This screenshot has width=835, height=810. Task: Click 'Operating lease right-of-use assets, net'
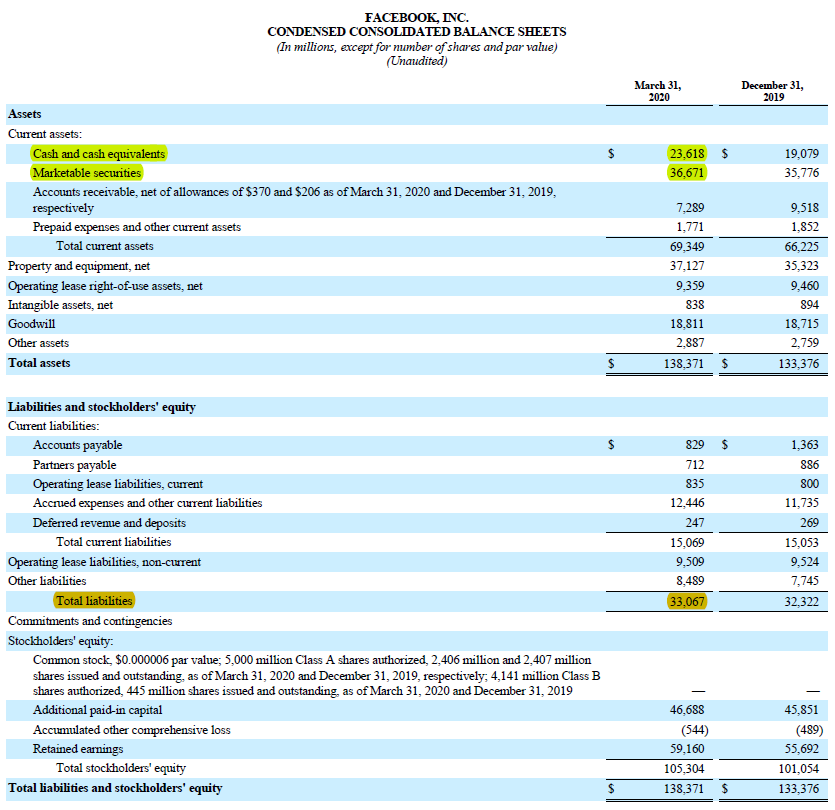[105, 286]
